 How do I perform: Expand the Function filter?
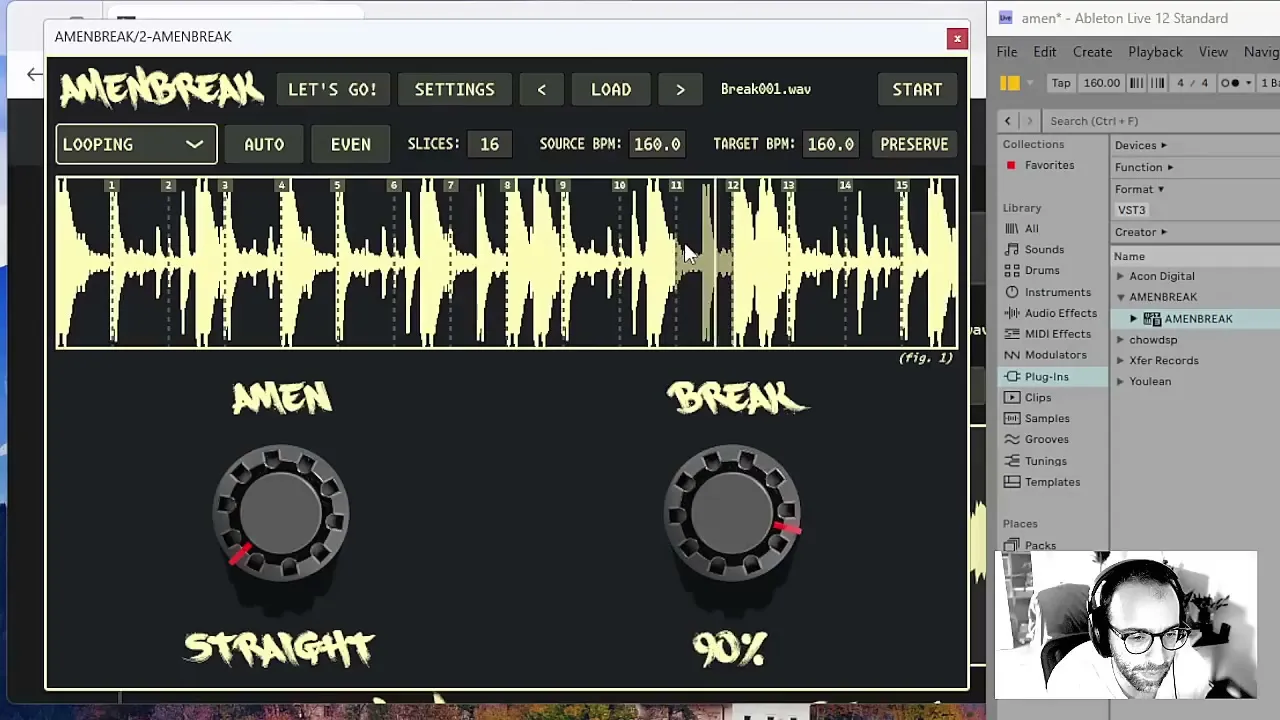pos(1144,168)
